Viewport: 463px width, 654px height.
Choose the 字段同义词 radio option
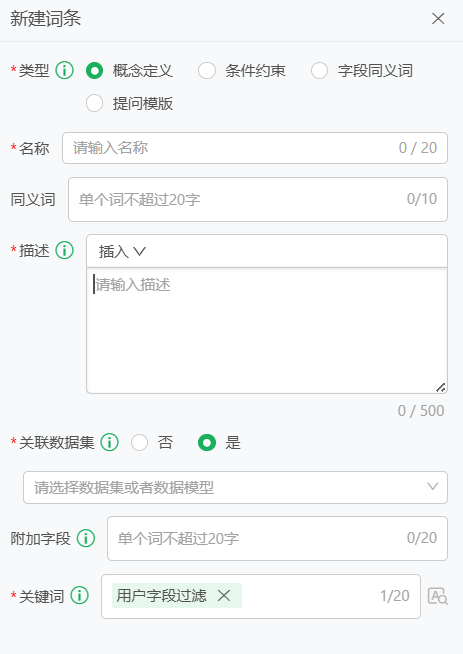point(320,70)
